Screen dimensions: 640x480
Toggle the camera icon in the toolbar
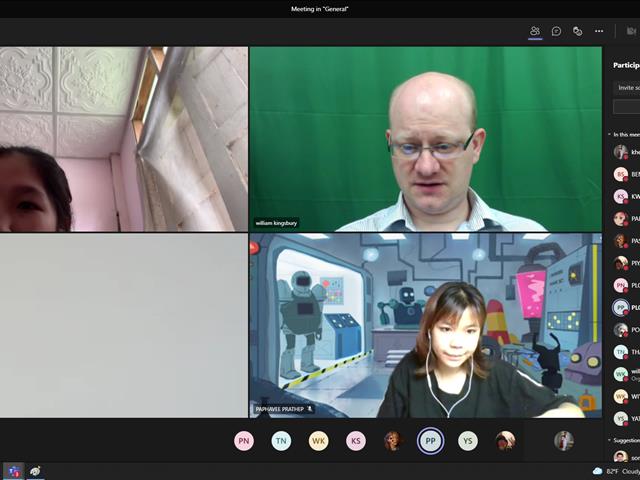[x=631, y=31]
